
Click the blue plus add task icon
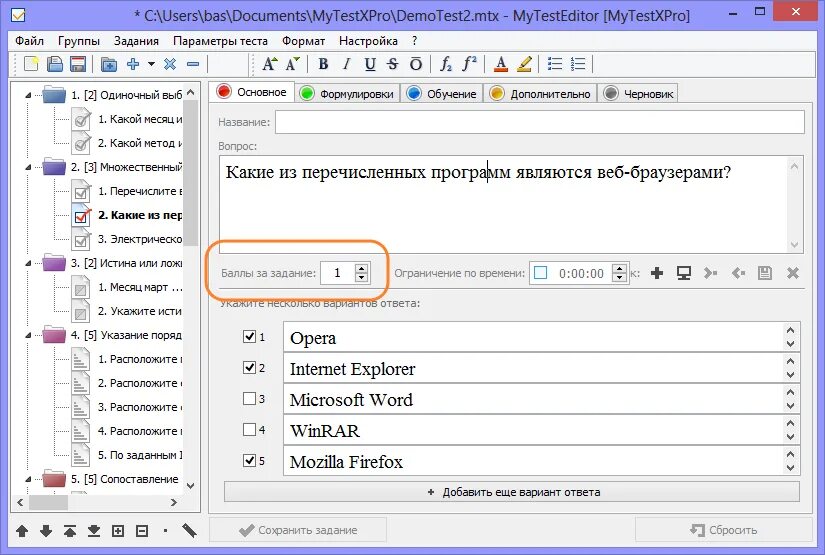point(133,64)
